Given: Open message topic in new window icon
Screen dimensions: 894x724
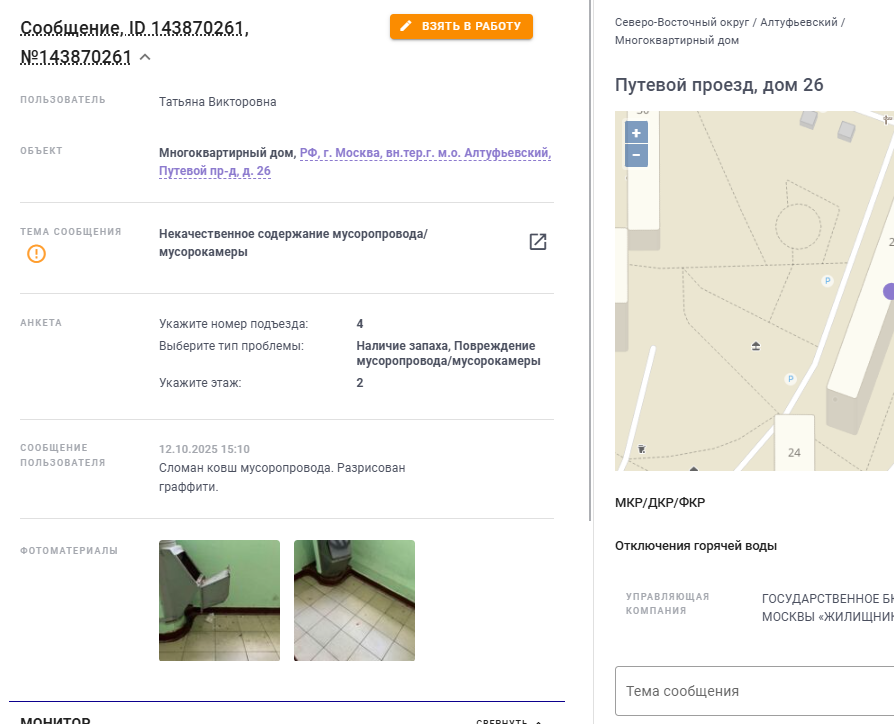Looking at the screenshot, I should pyautogui.click(x=538, y=242).
